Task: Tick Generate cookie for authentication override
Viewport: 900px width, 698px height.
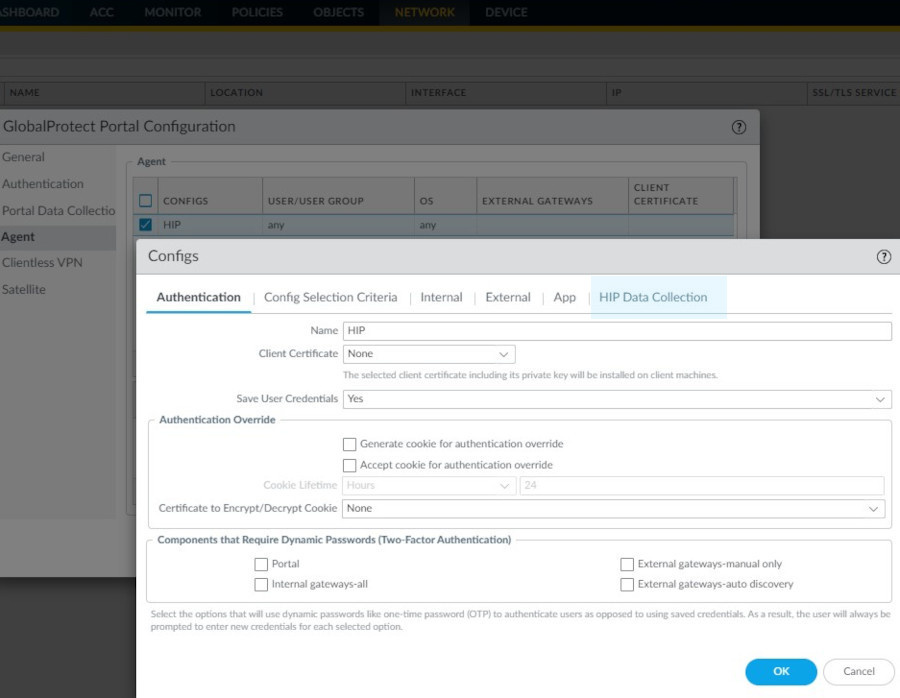Action: pos(349,444)
